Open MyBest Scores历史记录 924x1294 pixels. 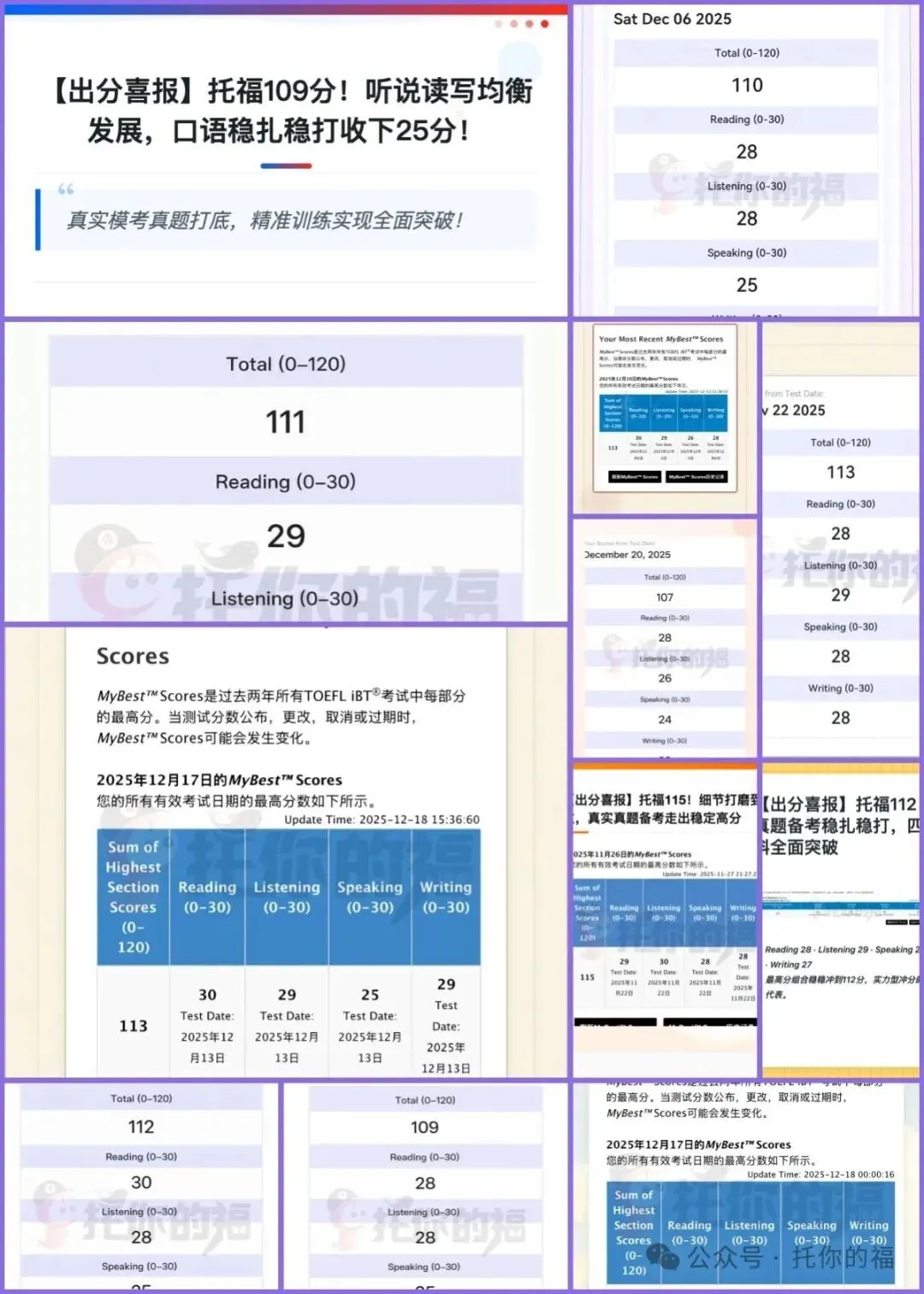697,476
